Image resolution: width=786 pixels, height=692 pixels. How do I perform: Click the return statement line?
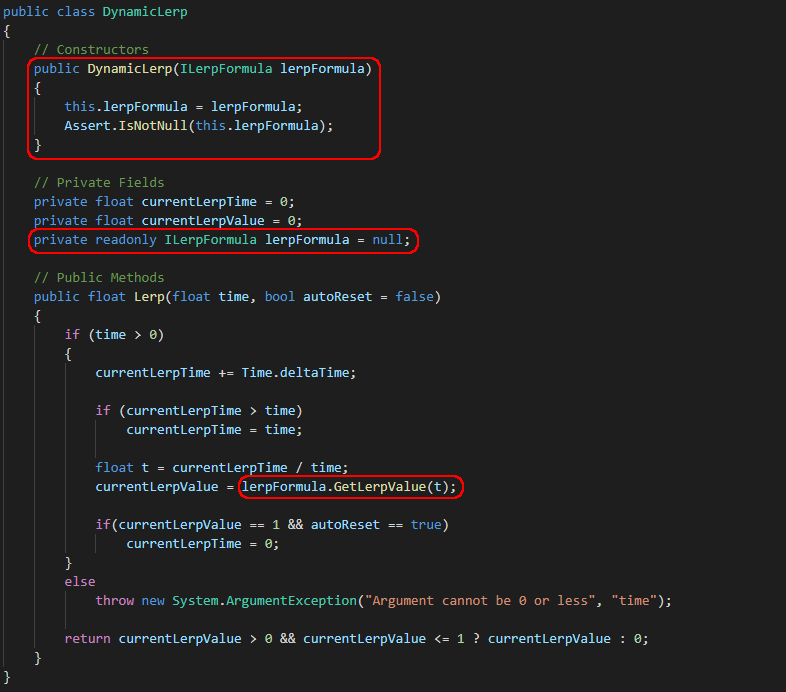[x=356, y=639]
